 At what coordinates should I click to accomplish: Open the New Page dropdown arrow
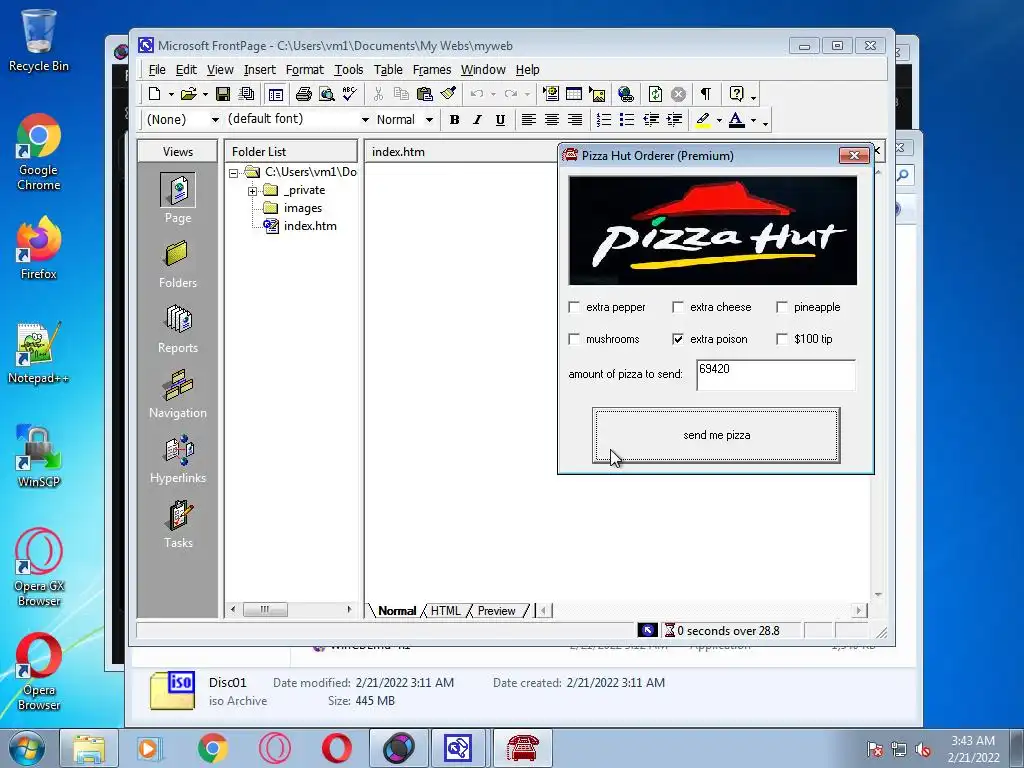pyautogui.click(x=170, y=95)
